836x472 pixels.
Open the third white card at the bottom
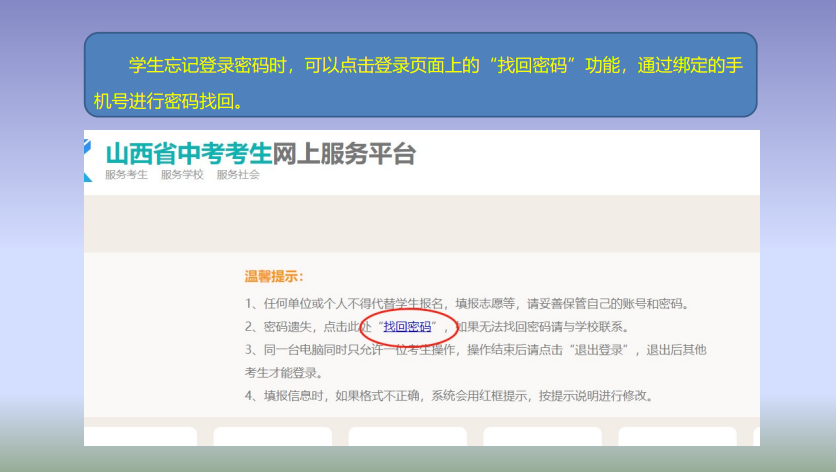[x=408, y=436]
